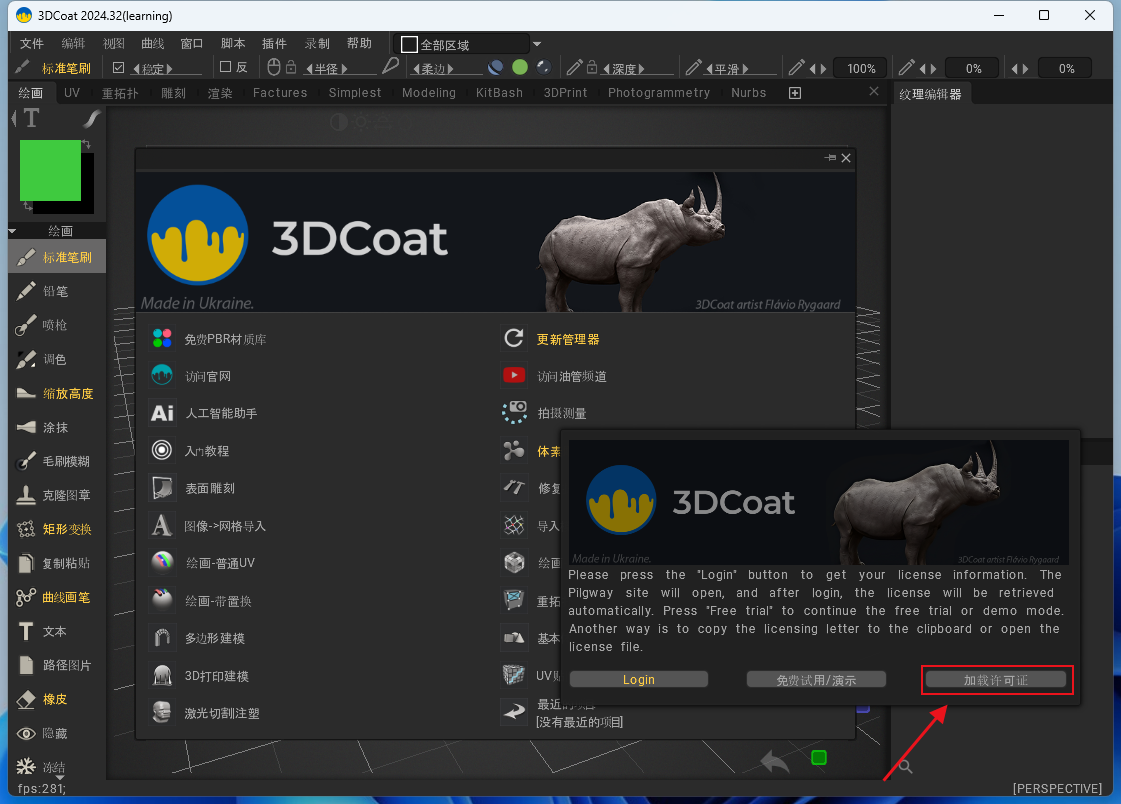Toggle the depth lock icon beside 深度
The height and width of the screenshot is (804, 1121).
pyautogui.click(x=592, y=67)
